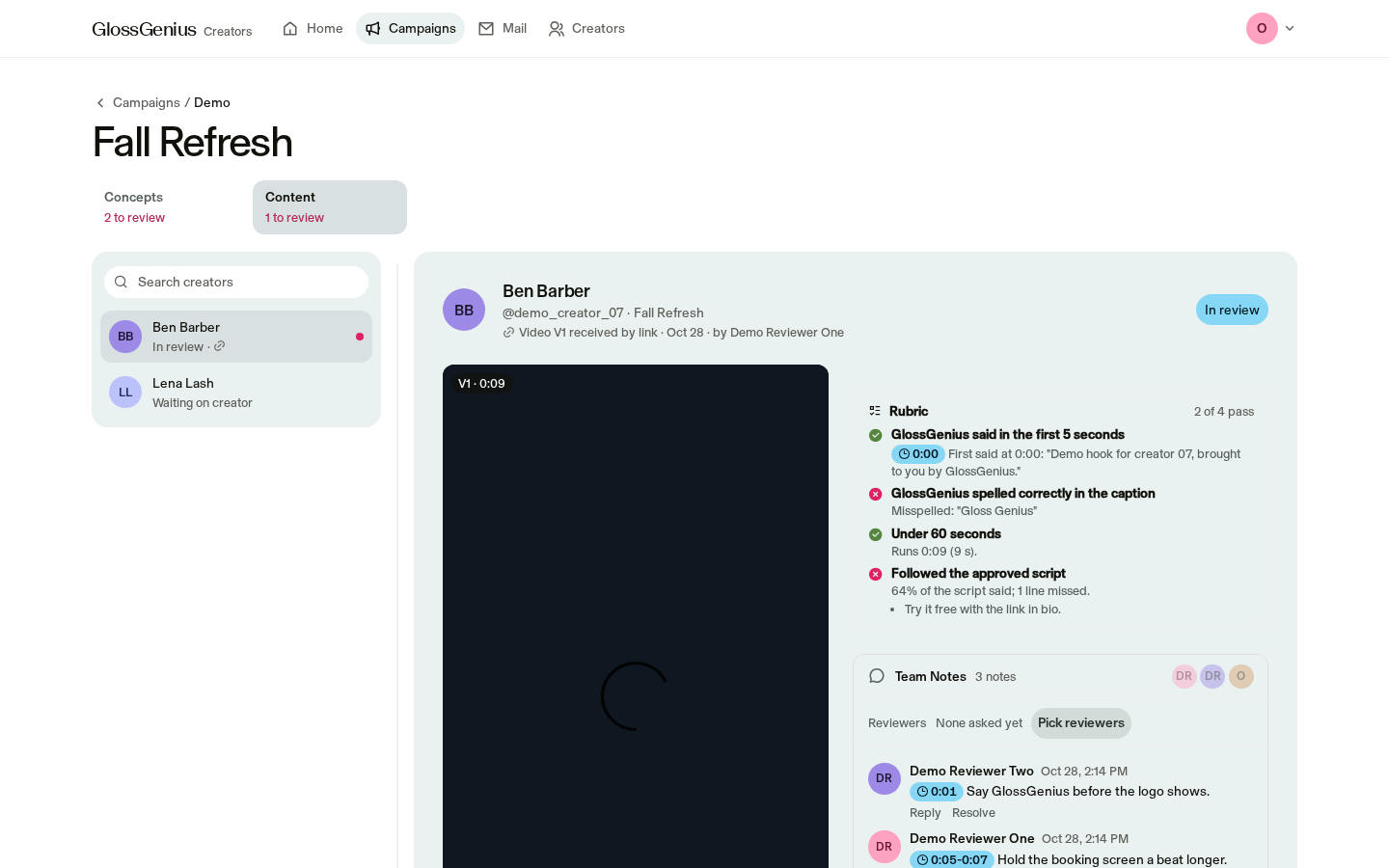Go to the Mail section
The width and height of the screenshot is (1389, 868).
coord(503,29)
